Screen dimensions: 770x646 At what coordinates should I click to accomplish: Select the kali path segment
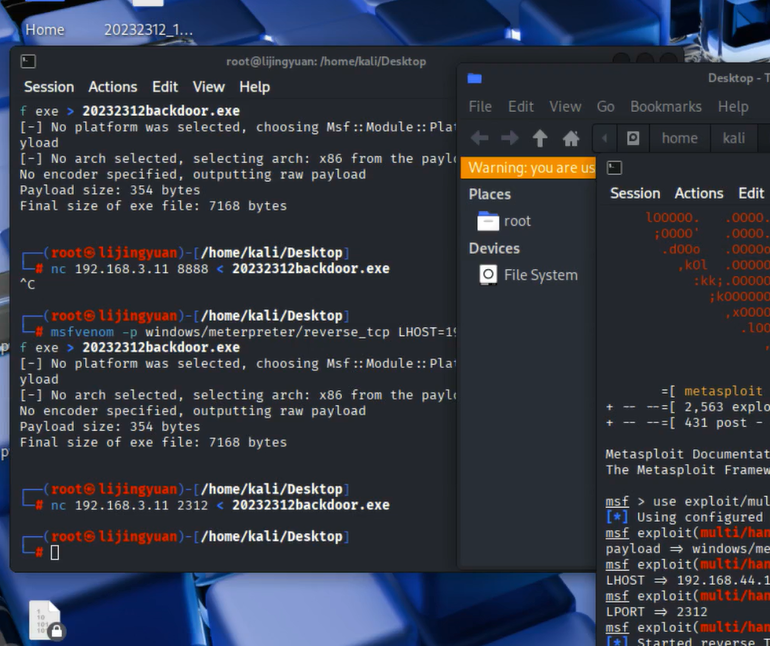point(734,139)
